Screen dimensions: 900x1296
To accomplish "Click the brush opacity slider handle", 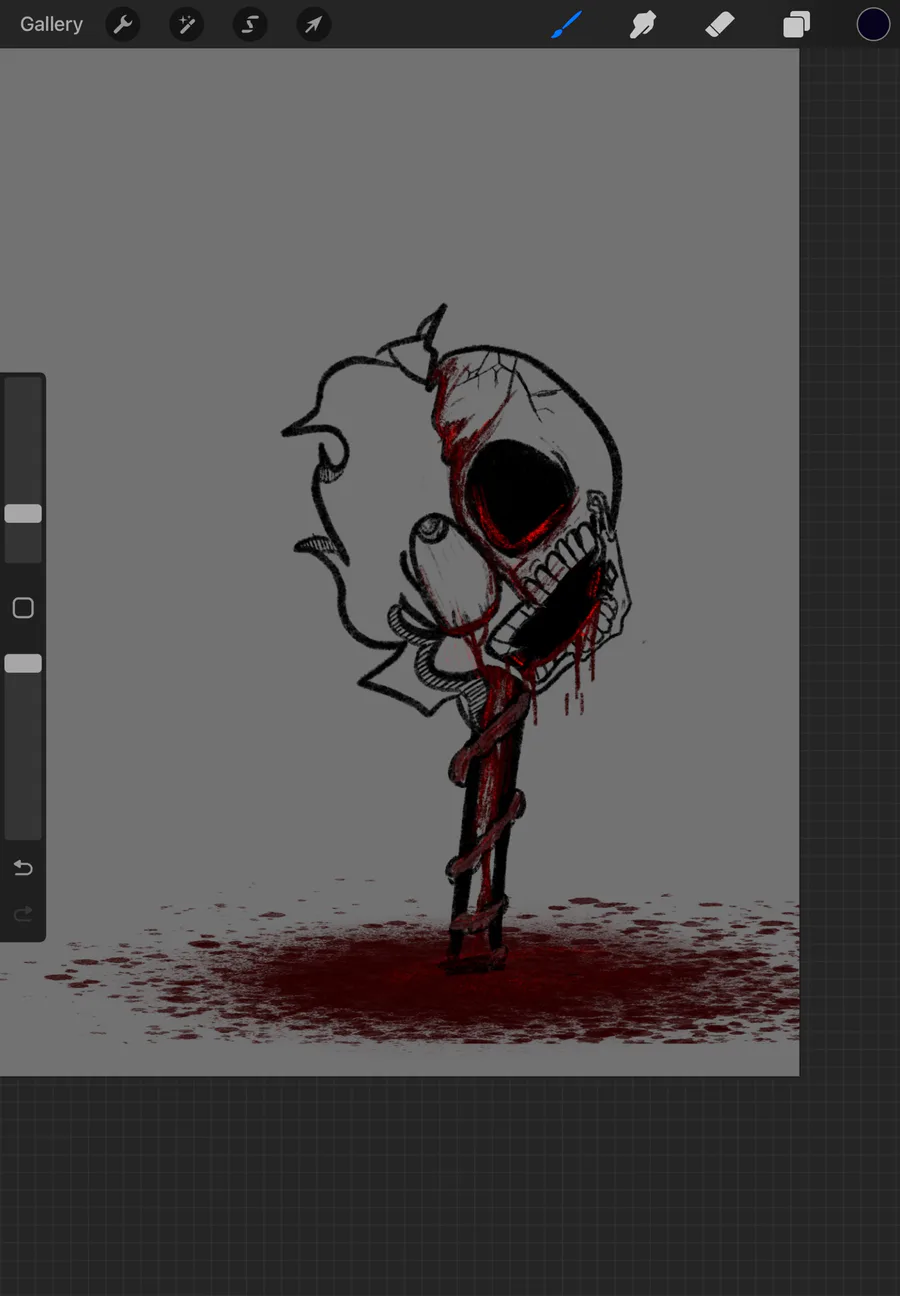I will click(23, 663).
